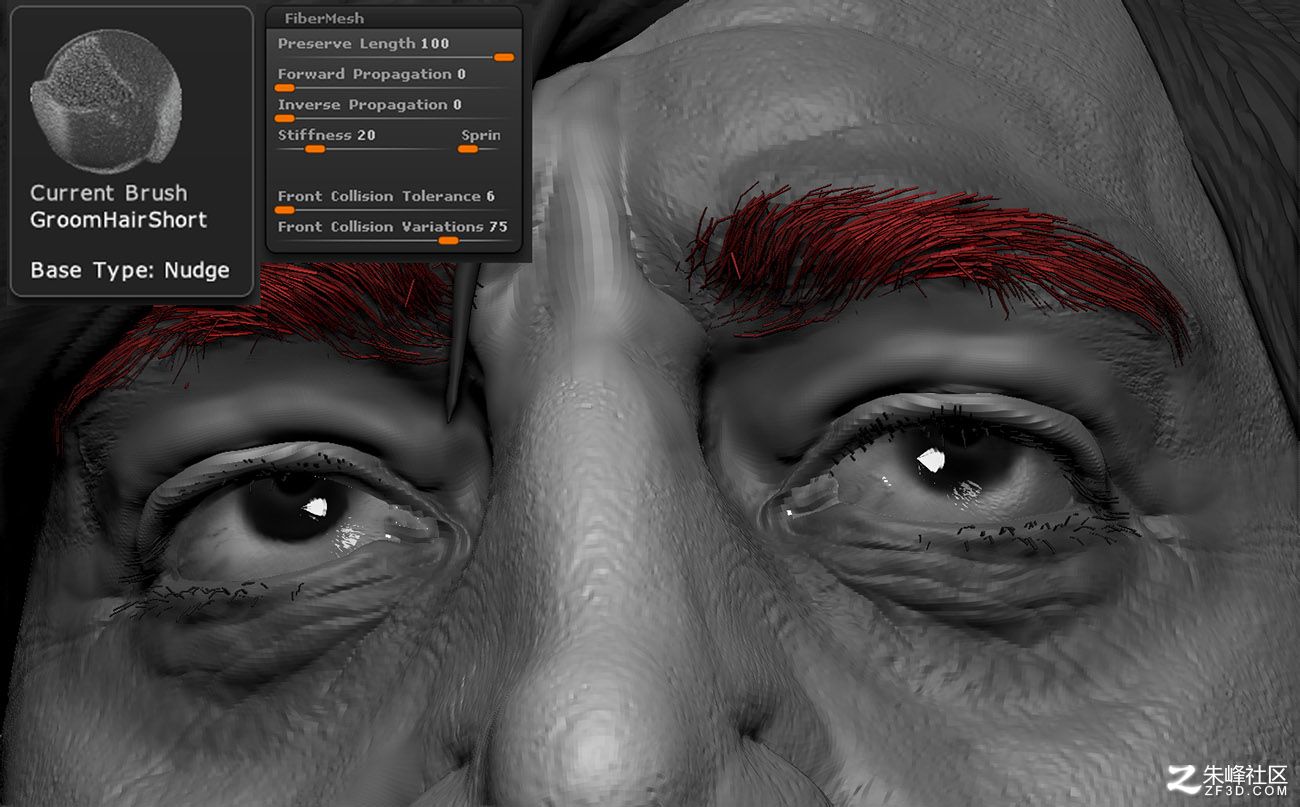
Task: Click the GroomHairShort brush thumbnail
Action: click(106, 99)
